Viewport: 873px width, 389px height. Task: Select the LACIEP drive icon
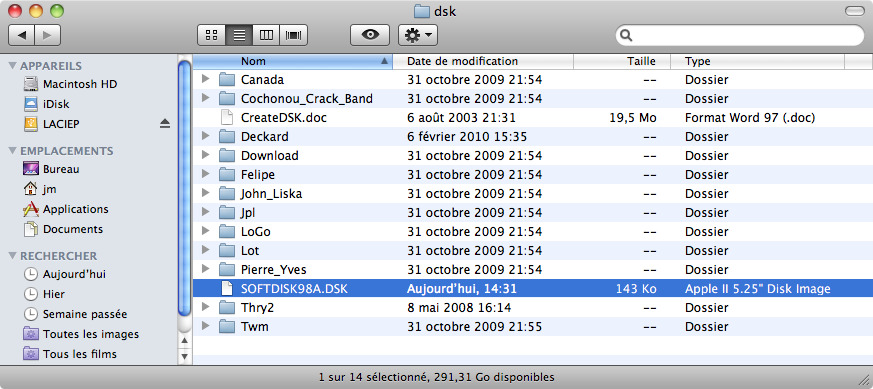[32, 124]
